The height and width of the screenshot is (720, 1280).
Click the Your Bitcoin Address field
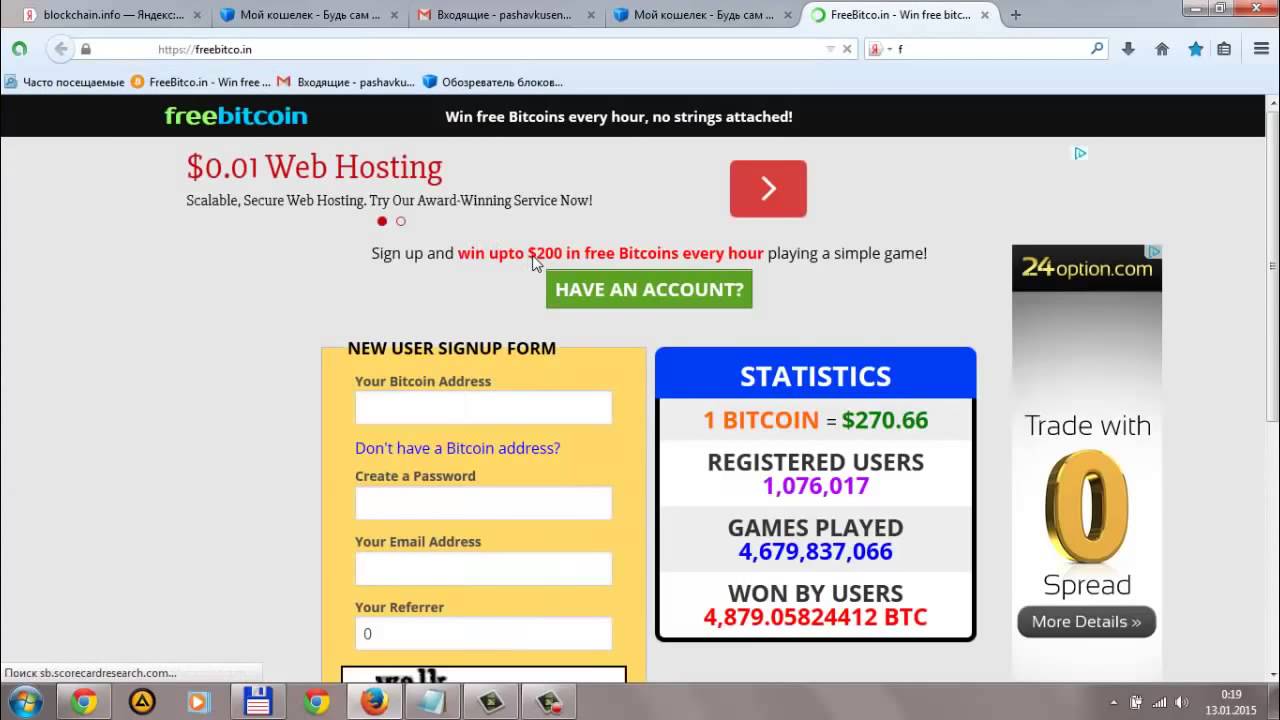pos(483,408)
